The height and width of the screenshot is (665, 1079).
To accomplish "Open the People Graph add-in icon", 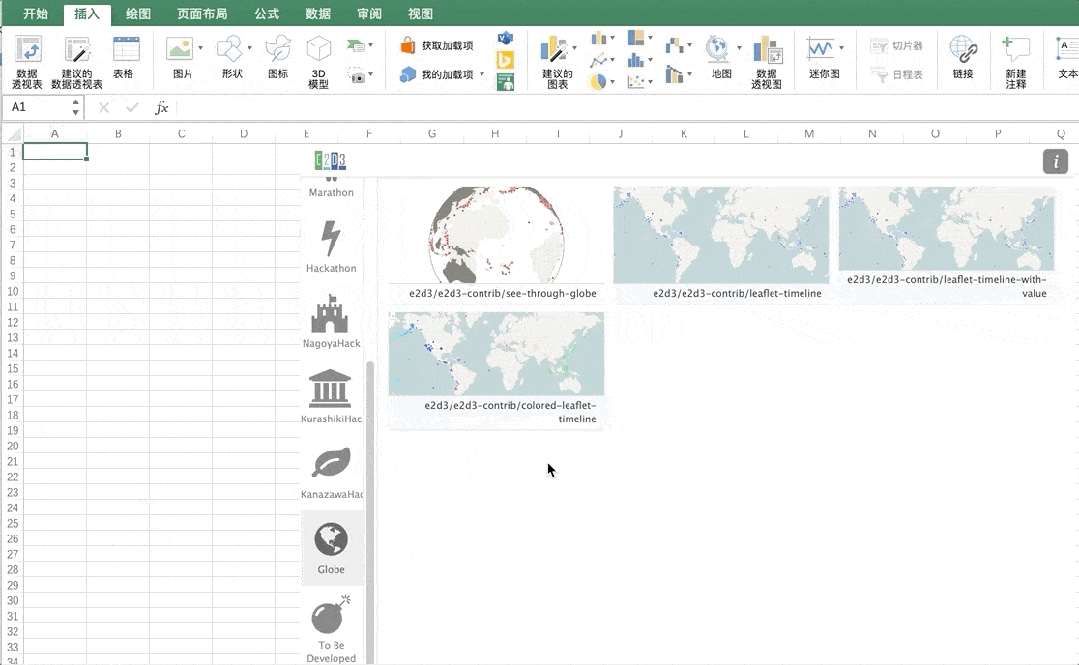I will [x=505, y=83].
